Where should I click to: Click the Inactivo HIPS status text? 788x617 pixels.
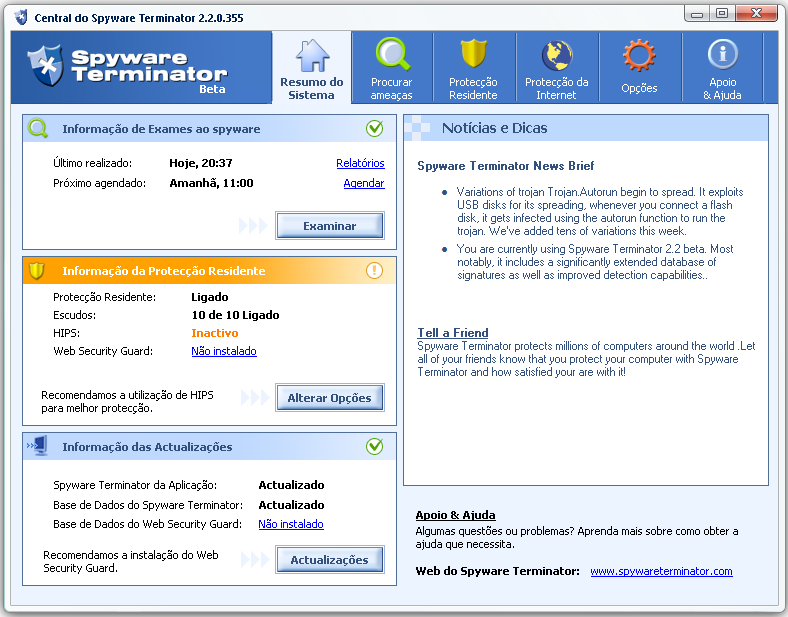click(215, 333)
